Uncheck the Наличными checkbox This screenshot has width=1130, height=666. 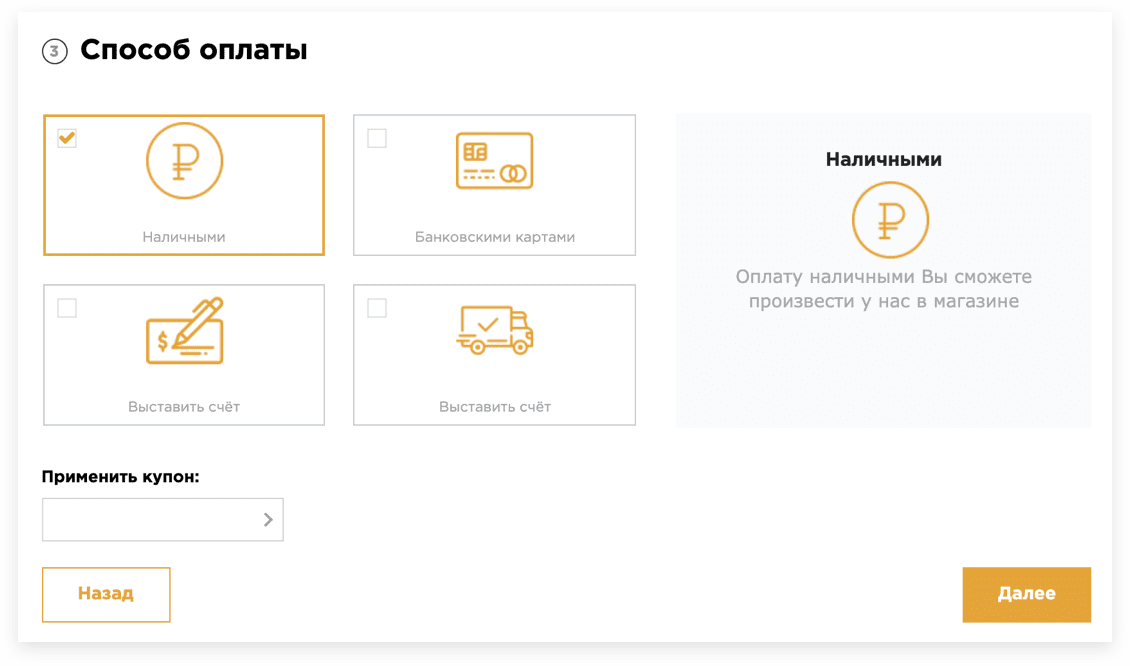coord(67,138)
